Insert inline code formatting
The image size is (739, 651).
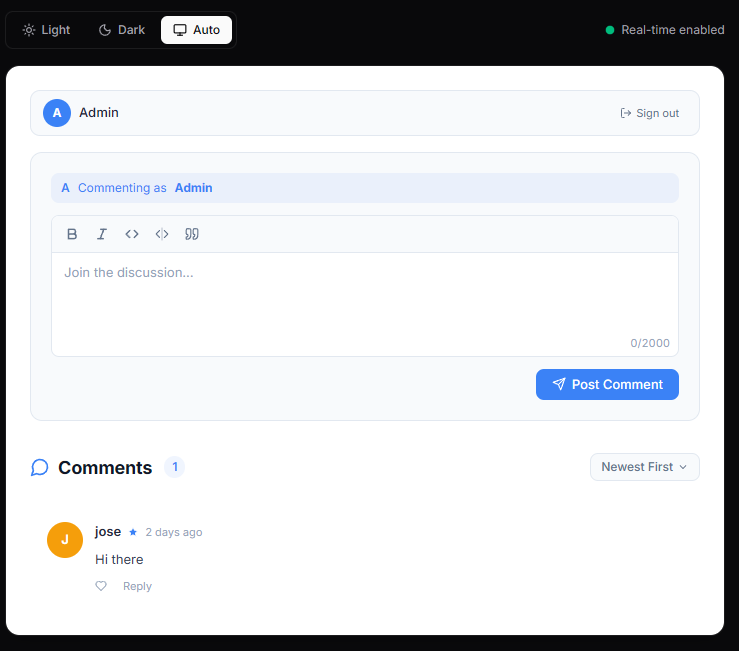[132, 234]
